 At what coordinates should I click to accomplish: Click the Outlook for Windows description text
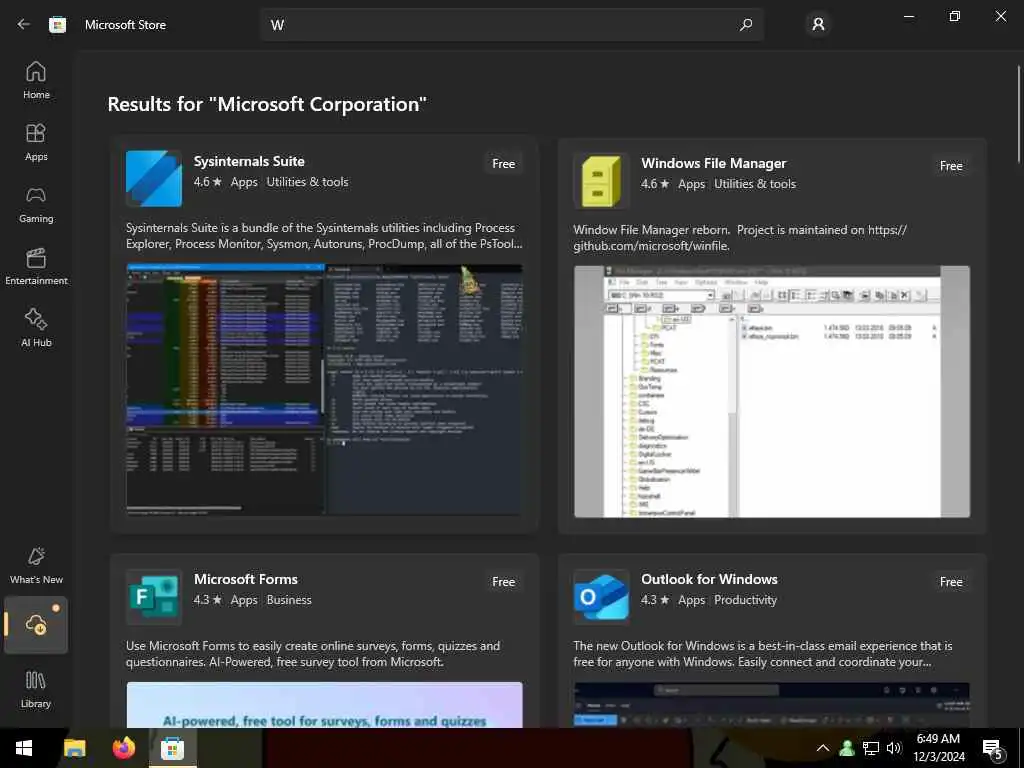[763, 654]
